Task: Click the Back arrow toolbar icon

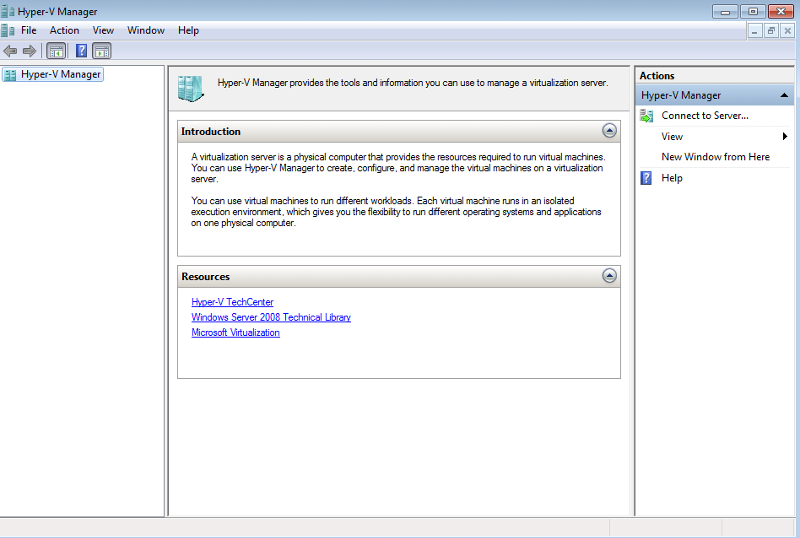Action: point(10,51)
